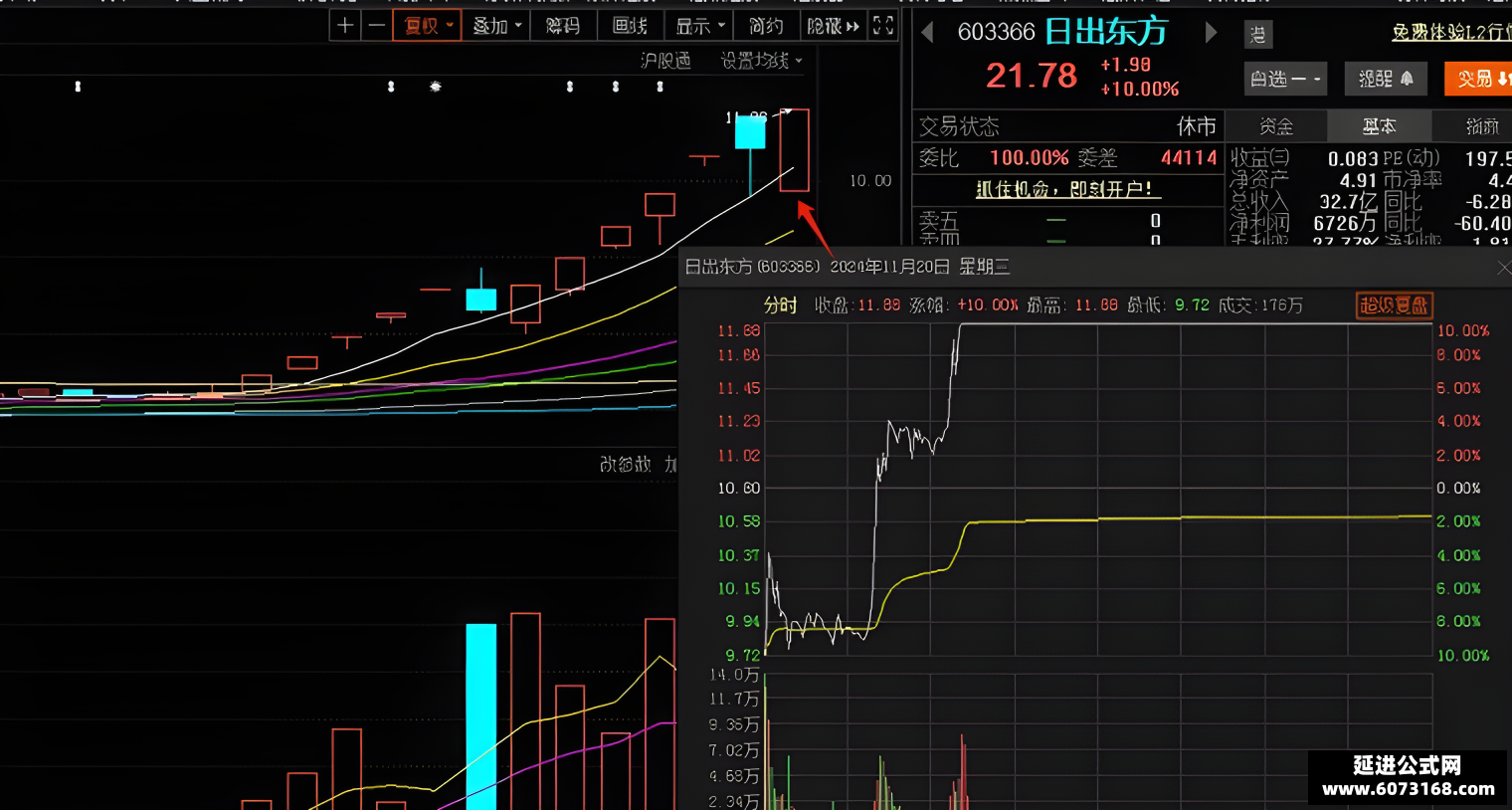Image resolution: width=1512 pixels, height=810 pixels.
Task: Expand the 叠加 overlay dropdown
Action: [x=496, y=26]
